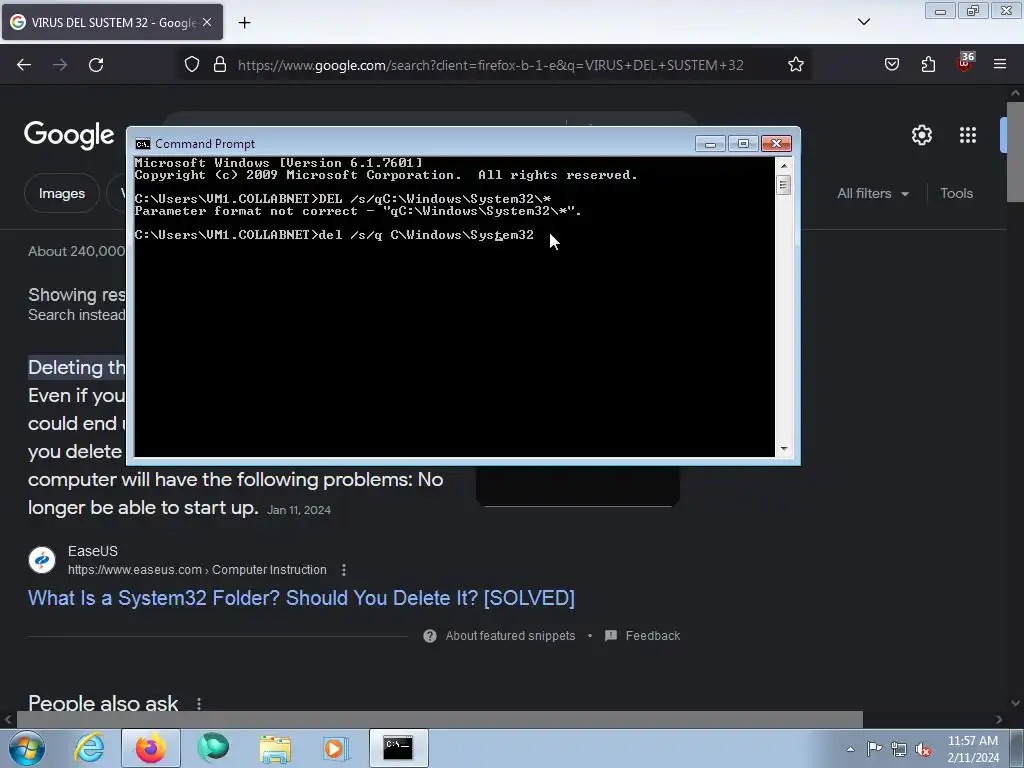Image resolution: width=1024 pixels, height=768 pixels.
Task: Switch to Firefox in the taskbar
Action: coord(150,748)
